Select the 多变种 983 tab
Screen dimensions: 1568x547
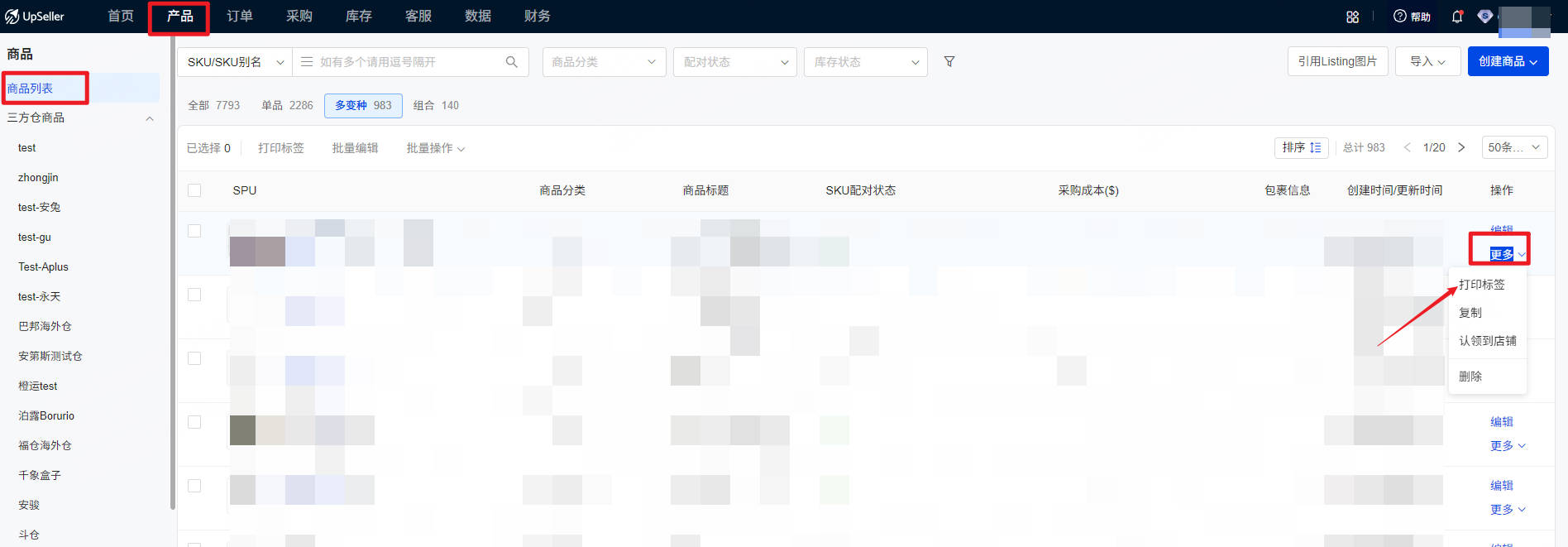[363, 105]
